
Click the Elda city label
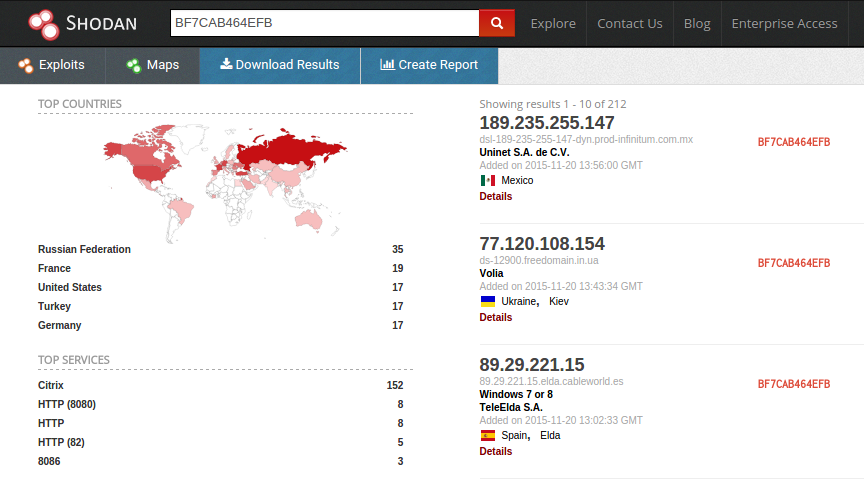point(550,435)
